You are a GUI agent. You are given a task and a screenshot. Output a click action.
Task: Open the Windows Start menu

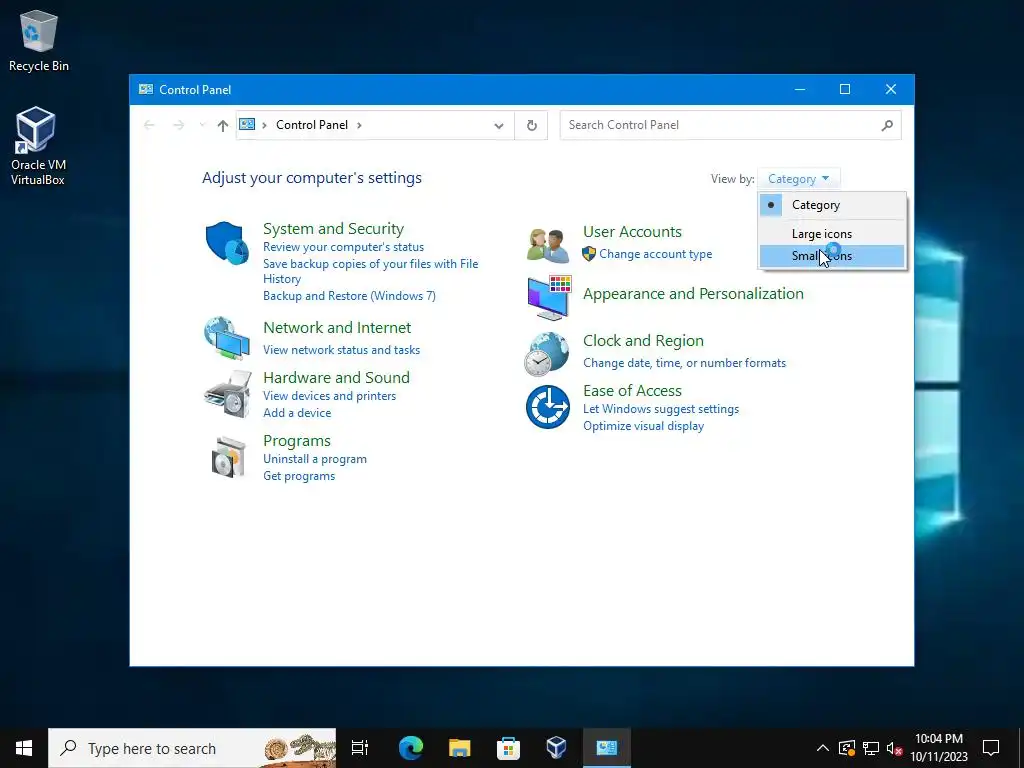coord(24,748)
